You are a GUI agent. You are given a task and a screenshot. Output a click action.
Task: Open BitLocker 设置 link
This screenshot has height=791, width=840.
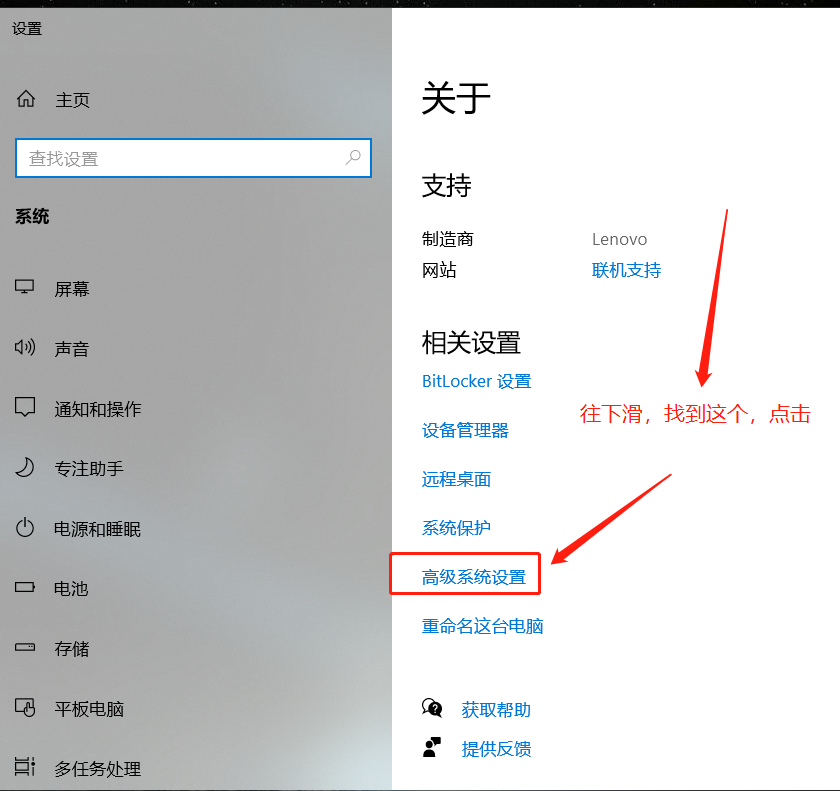tap(476, 381)
